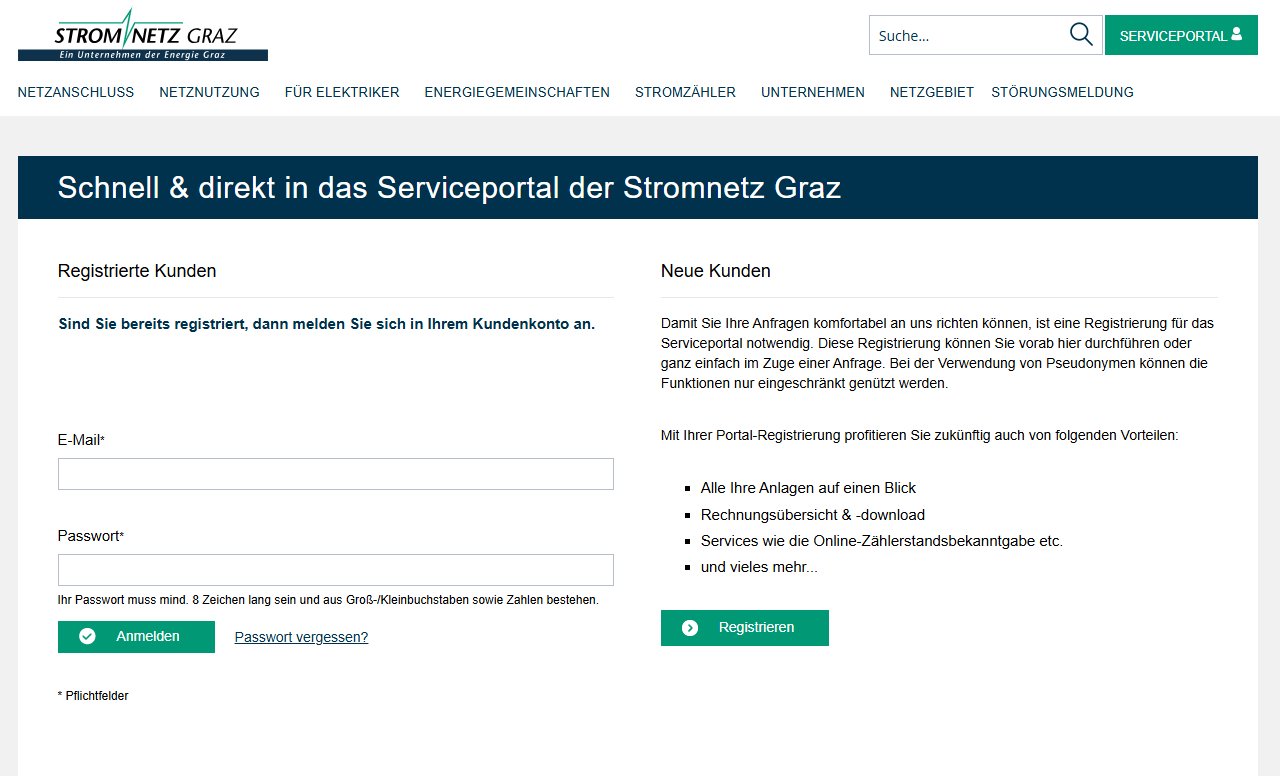Viewport: 1280px width, 776px height.
Task: Click the password requirements hint text
Action: (x=328, y=600)
